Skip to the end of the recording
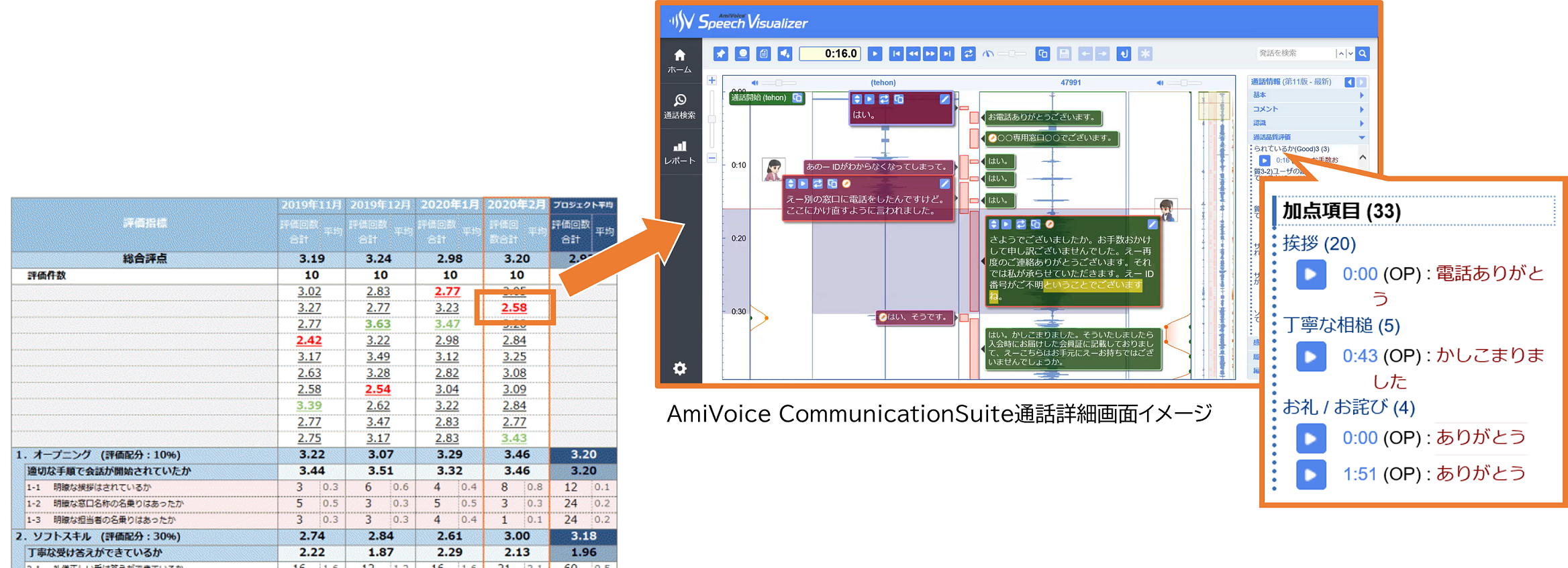The height and width of the screenshot is (568, 1568). point(946,54)
